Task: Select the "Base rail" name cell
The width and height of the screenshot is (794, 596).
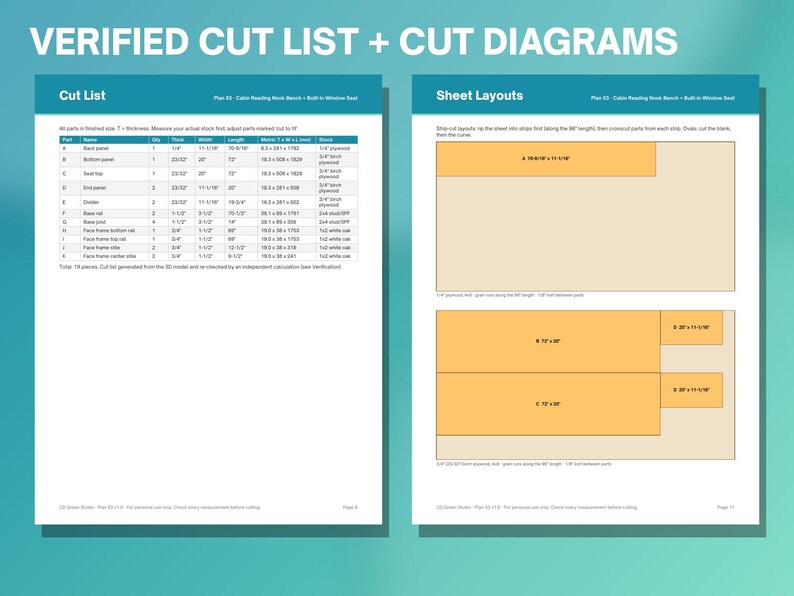Action: tap(93, 214)
